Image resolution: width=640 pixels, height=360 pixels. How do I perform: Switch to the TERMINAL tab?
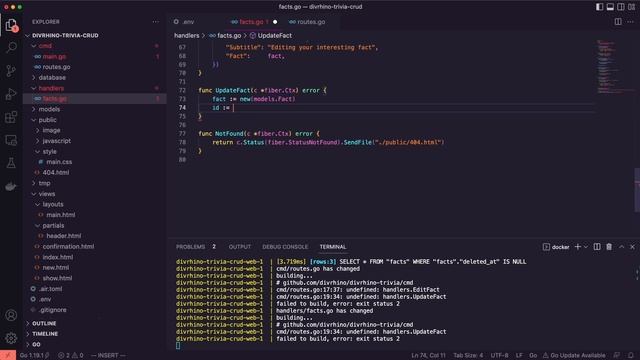(x=333, y=247)
